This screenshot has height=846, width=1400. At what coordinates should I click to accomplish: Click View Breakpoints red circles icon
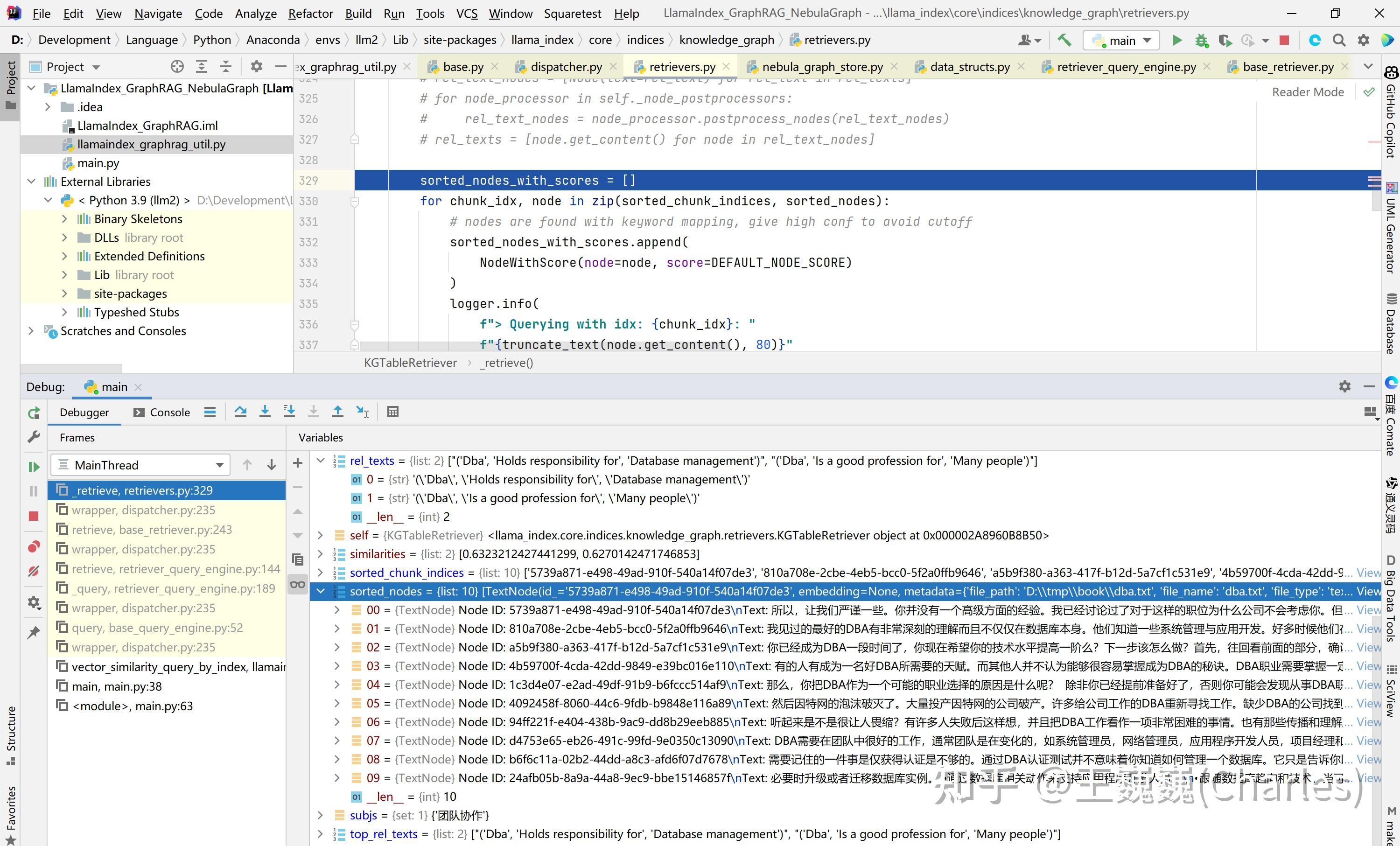pos(34,546)
